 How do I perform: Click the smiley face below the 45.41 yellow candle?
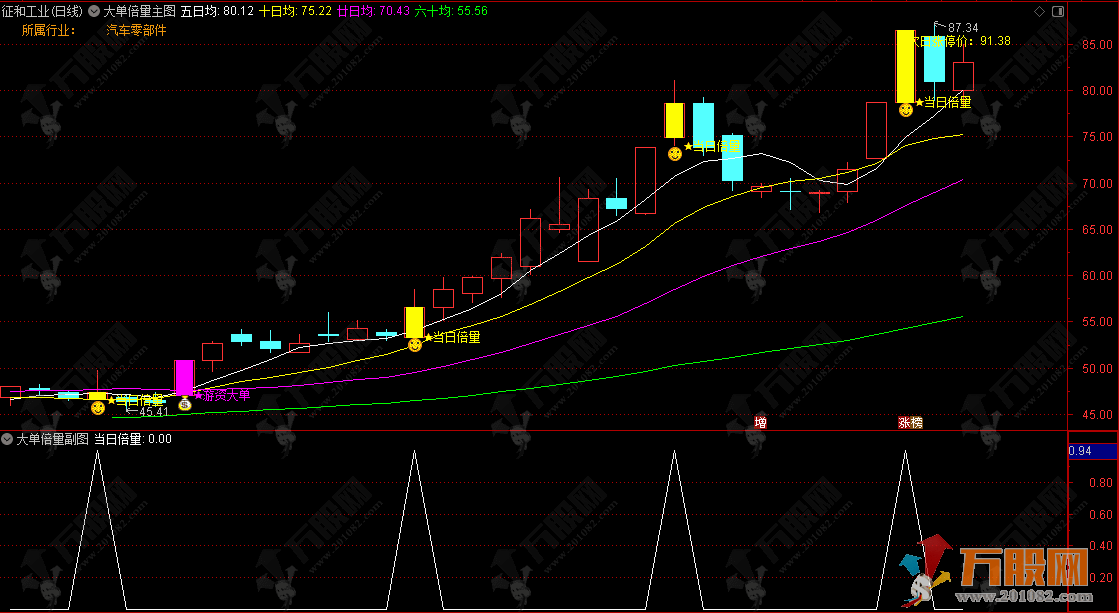coord(98,407)
